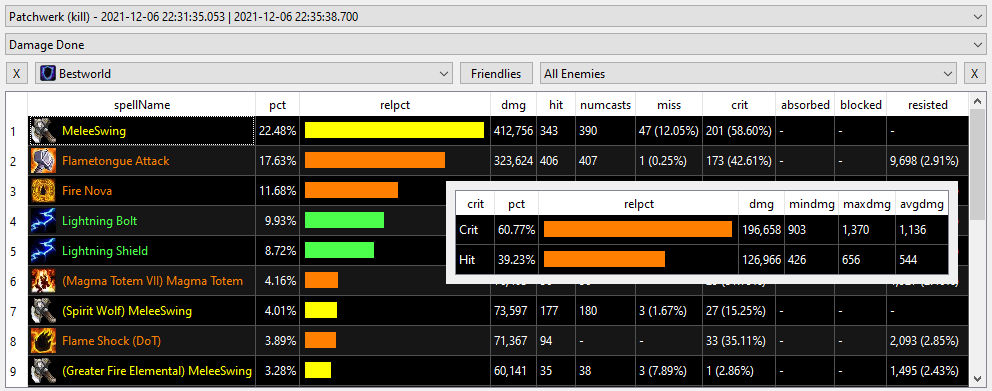
Task: Click the 323,624 damage cell
Action: (514, 161)
